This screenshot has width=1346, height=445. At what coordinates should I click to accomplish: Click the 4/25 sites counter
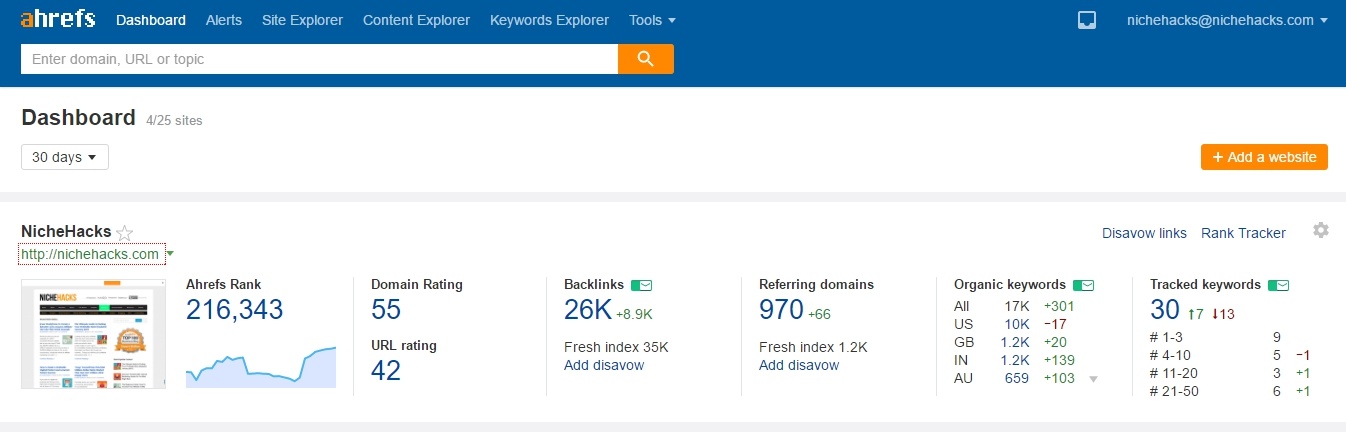[x=174, y=121]
